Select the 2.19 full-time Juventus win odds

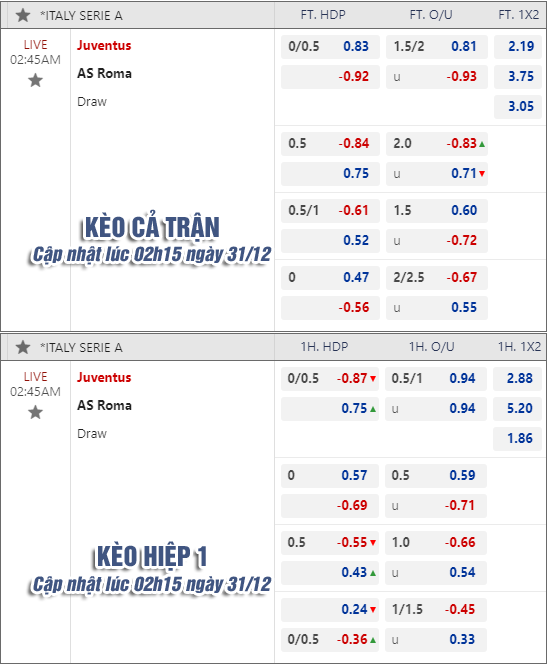pos(518,46)
